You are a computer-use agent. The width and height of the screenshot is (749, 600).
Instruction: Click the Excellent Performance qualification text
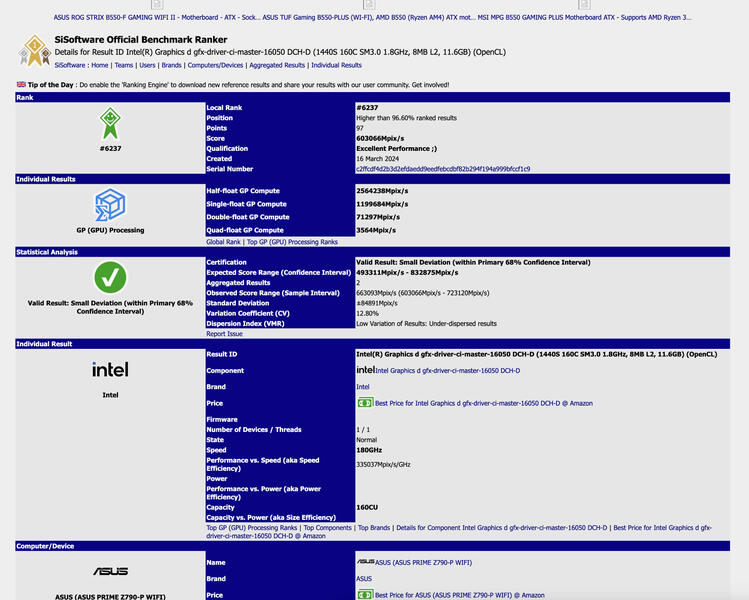396,148
